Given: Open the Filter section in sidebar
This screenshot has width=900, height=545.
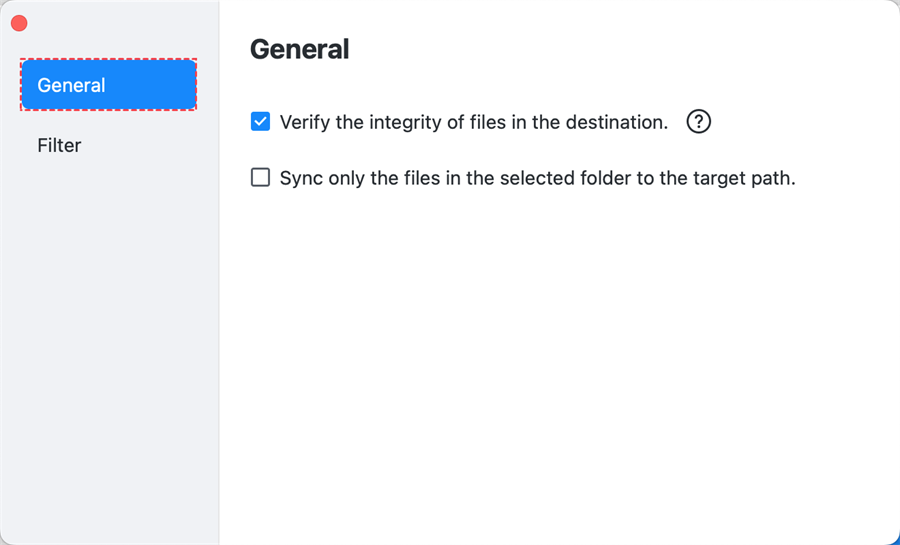Looking at the screenshot, I should 60,145.
